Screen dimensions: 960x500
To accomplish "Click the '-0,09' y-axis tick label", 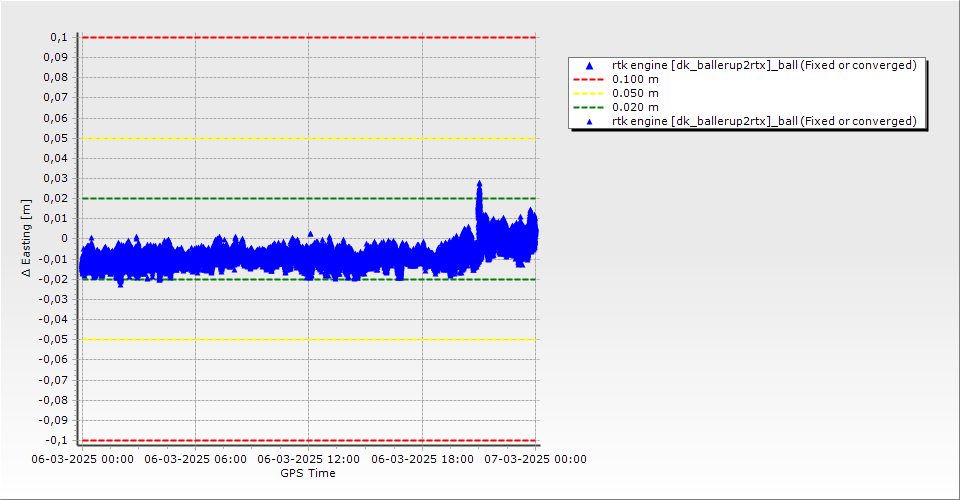I will coord(53,420).
